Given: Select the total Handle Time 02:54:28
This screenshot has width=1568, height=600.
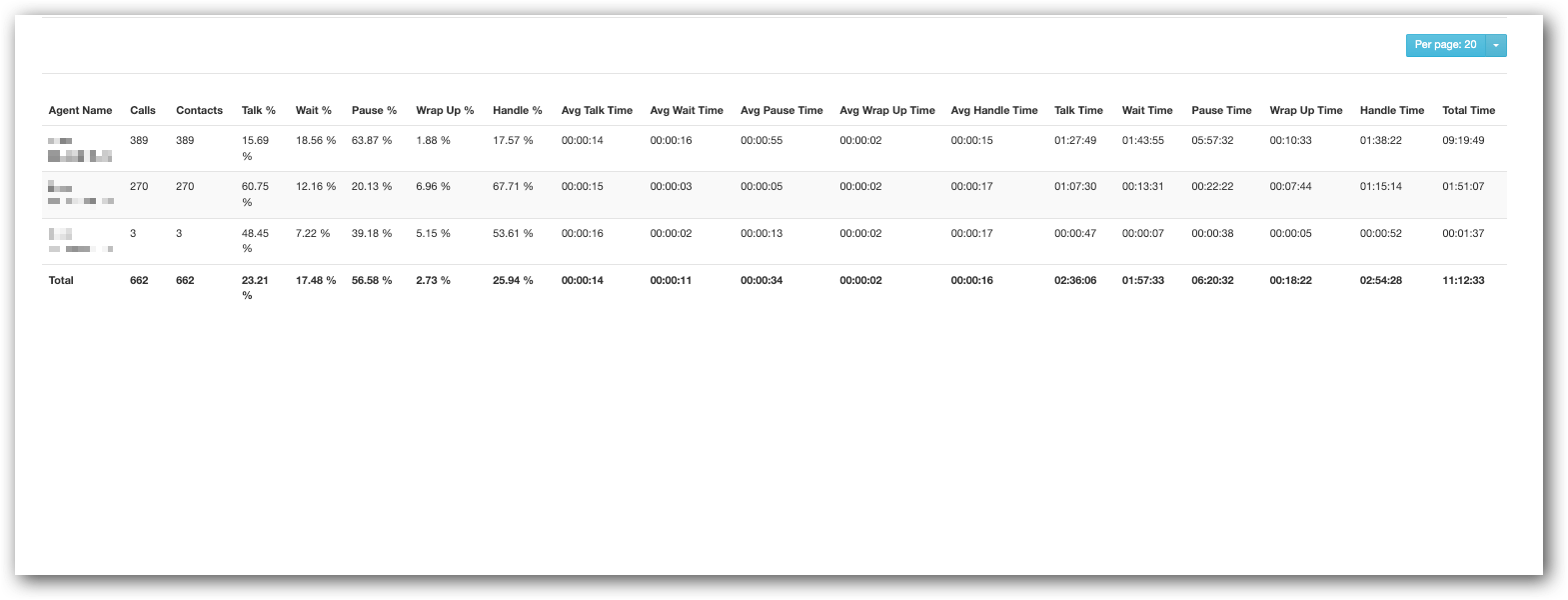Looking at the screenshot, I should (1380, 281).
